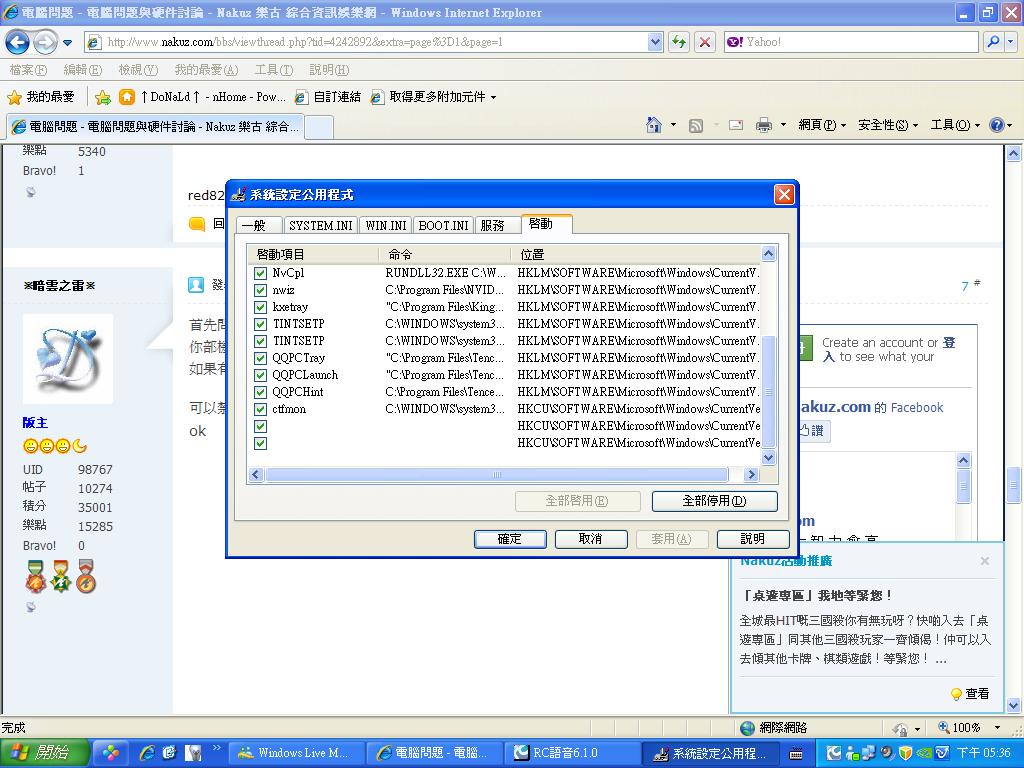
Task: Click the RSS feeds icon
Action: point(696,125)
